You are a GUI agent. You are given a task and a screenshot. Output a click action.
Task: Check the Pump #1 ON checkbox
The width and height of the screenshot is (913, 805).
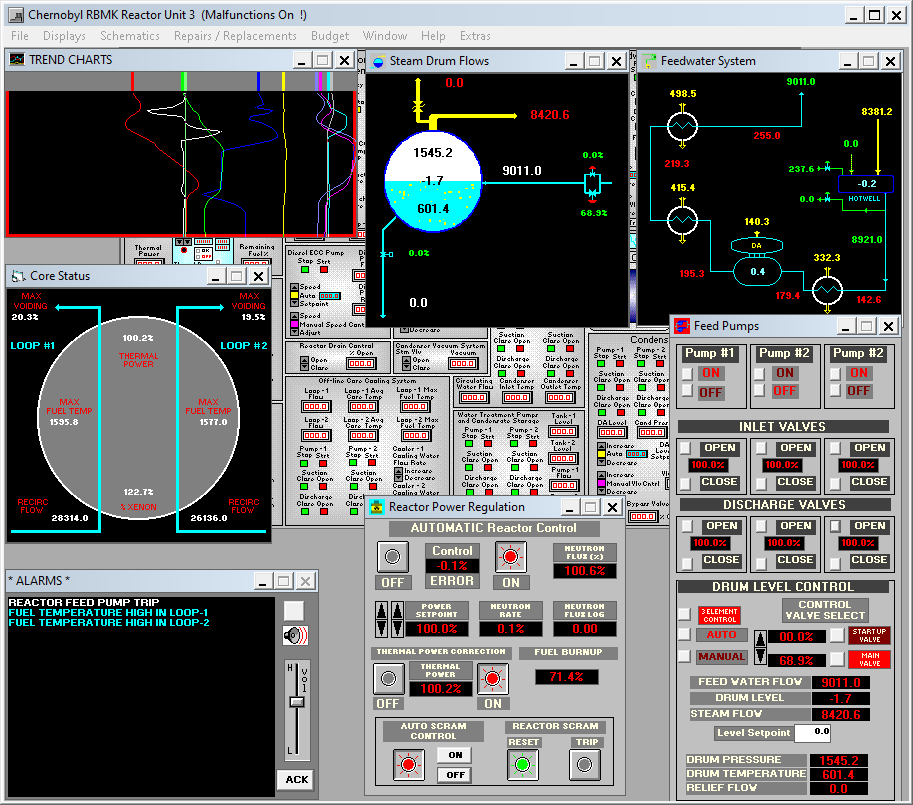coord(687,373)
